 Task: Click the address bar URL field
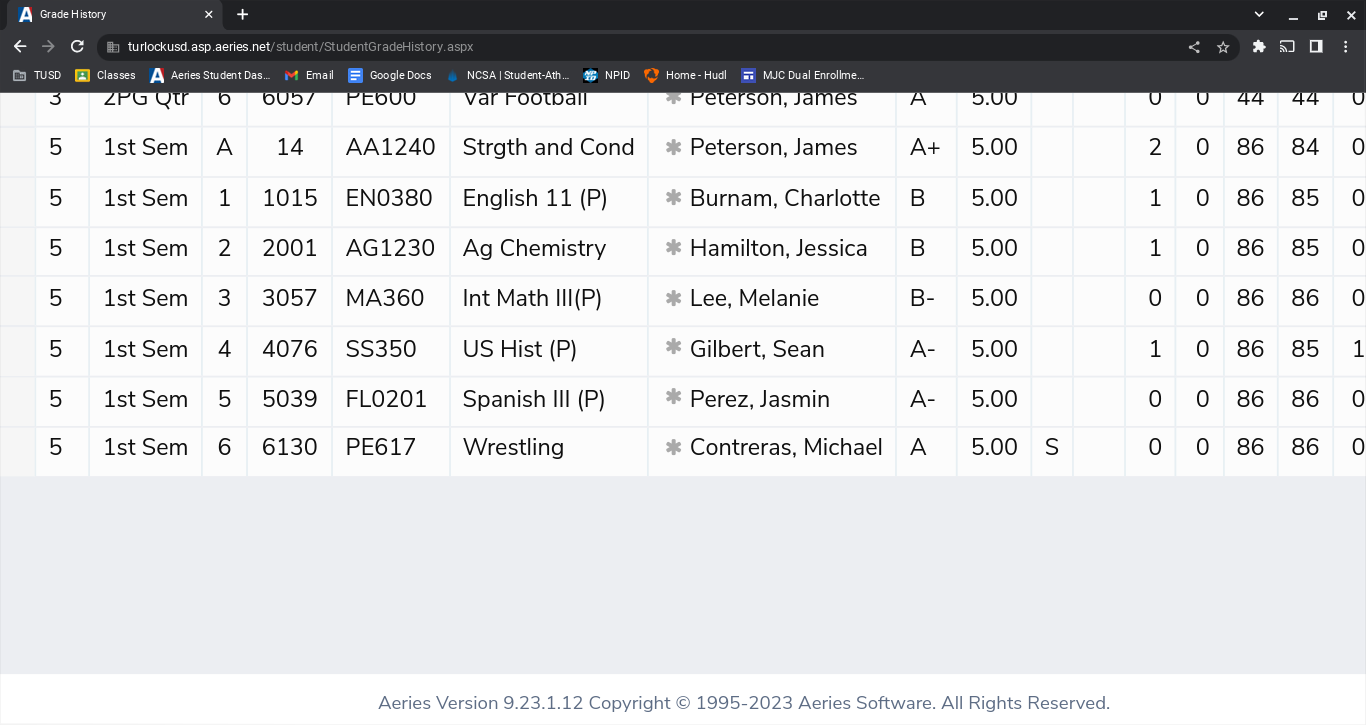(x=640, y=47)
